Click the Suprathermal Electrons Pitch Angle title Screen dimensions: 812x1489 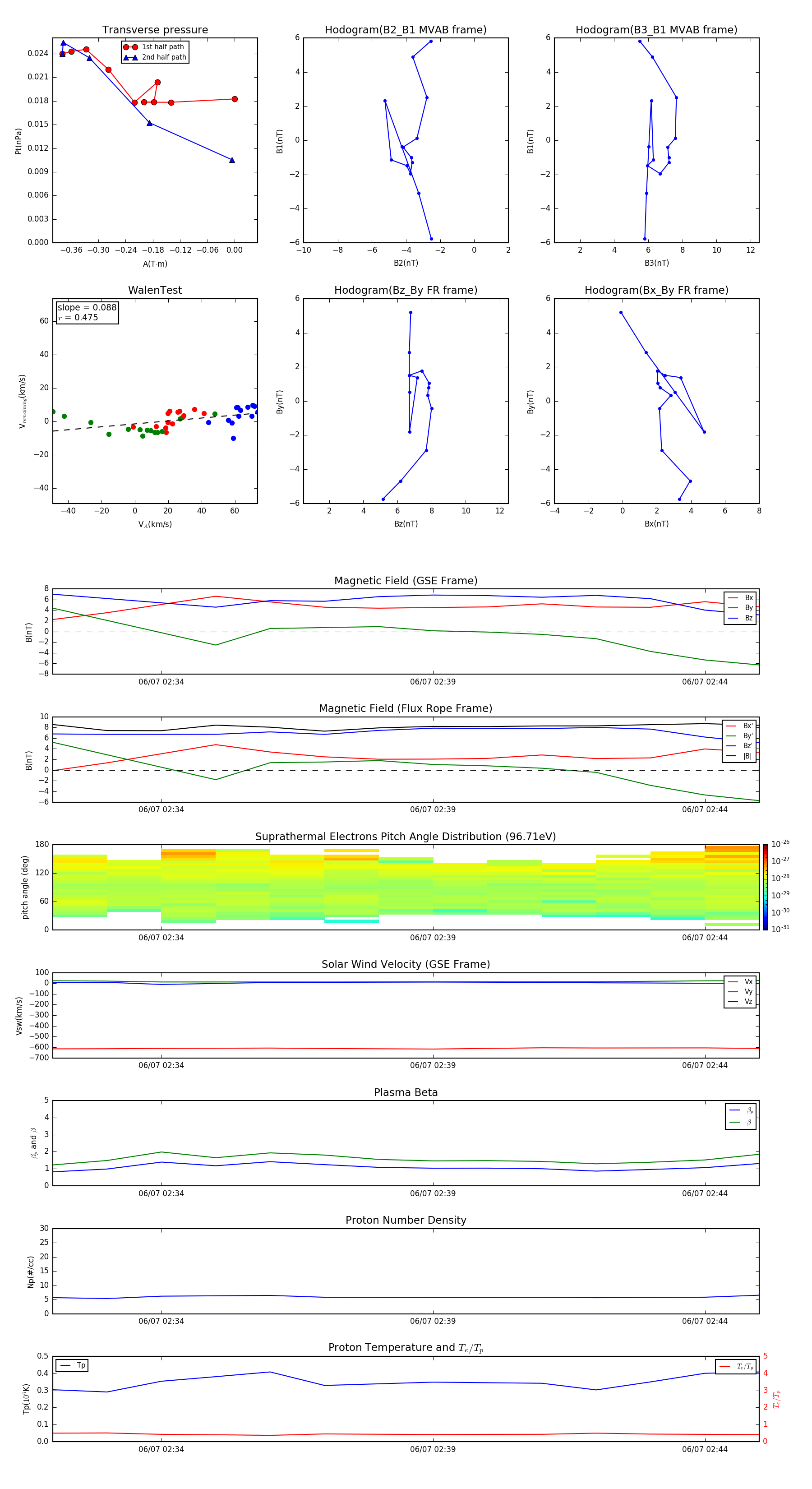[x=406, y=837]
